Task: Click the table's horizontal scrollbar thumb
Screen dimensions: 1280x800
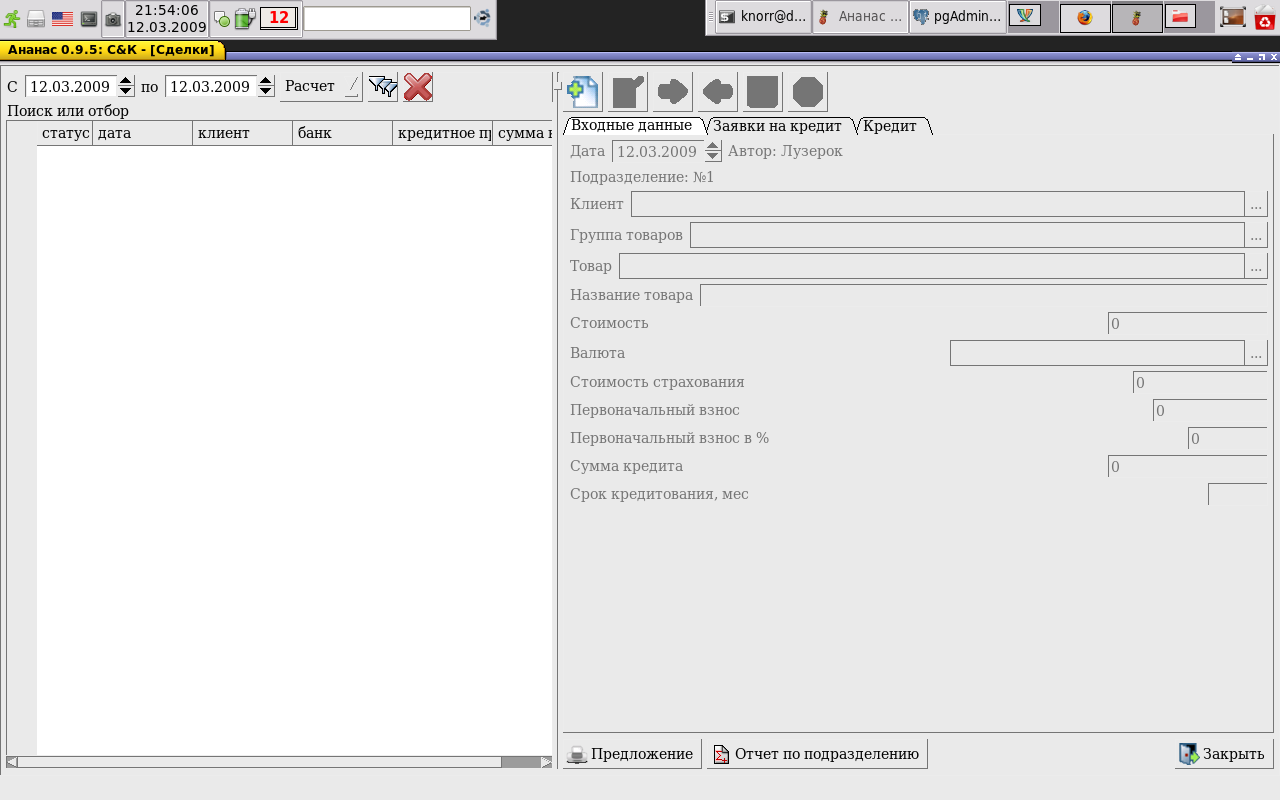Action: tap(259, 762)
